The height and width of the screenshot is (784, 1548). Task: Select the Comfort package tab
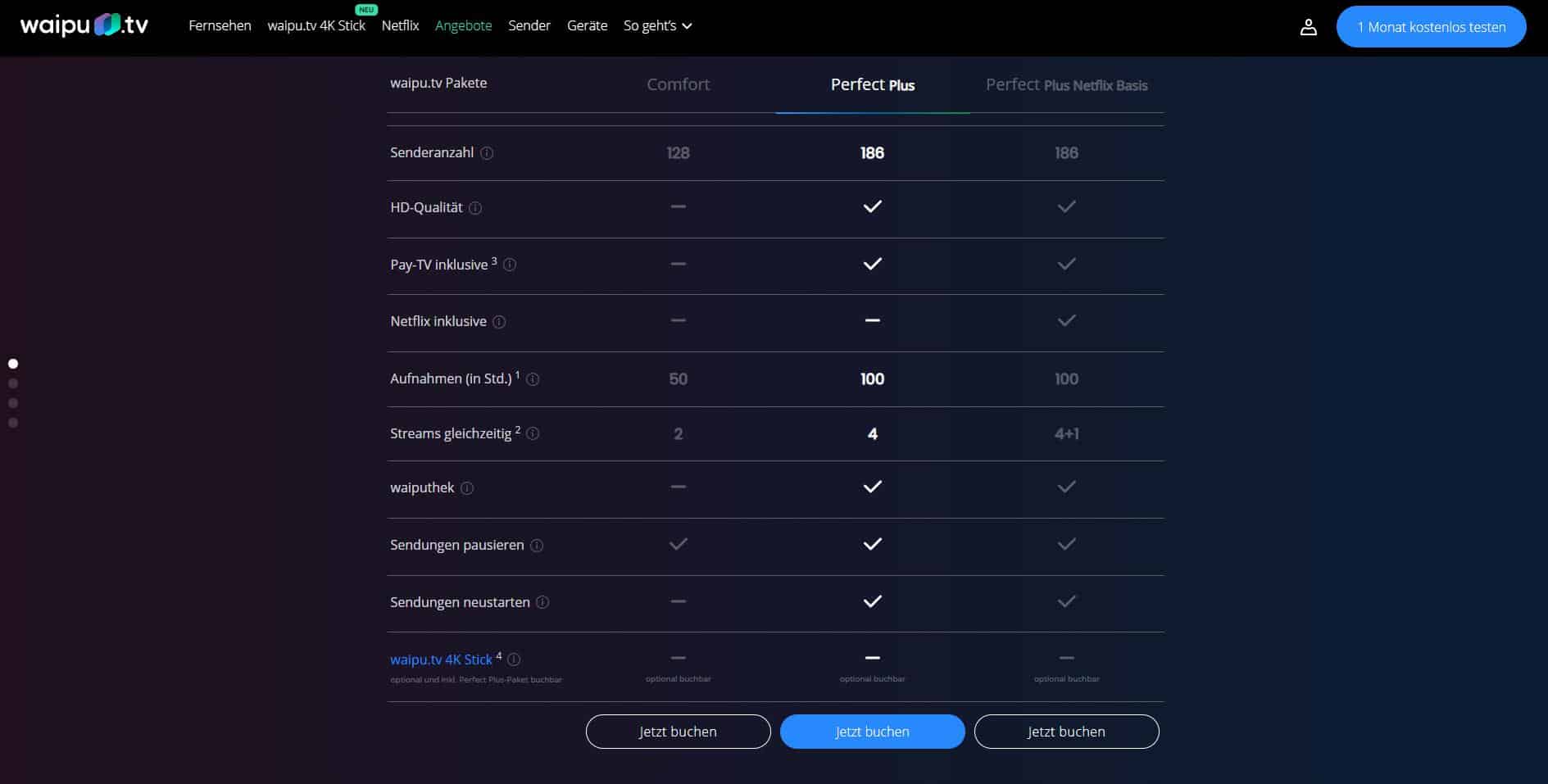click(x=679, y=84)
